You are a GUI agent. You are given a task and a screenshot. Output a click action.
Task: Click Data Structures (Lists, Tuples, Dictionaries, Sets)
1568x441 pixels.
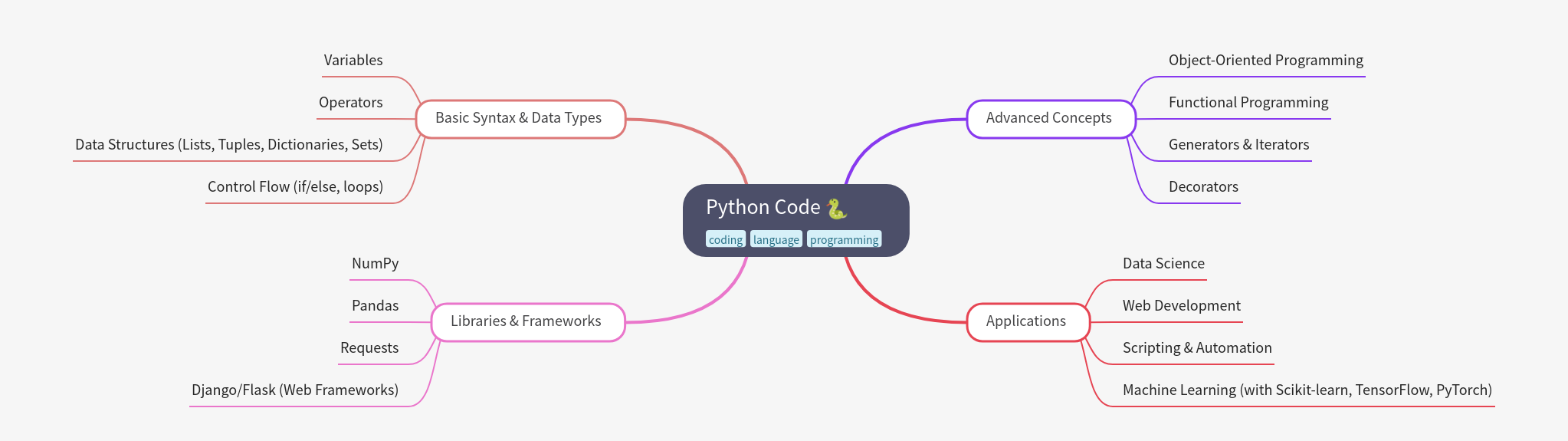click(228, 144)
